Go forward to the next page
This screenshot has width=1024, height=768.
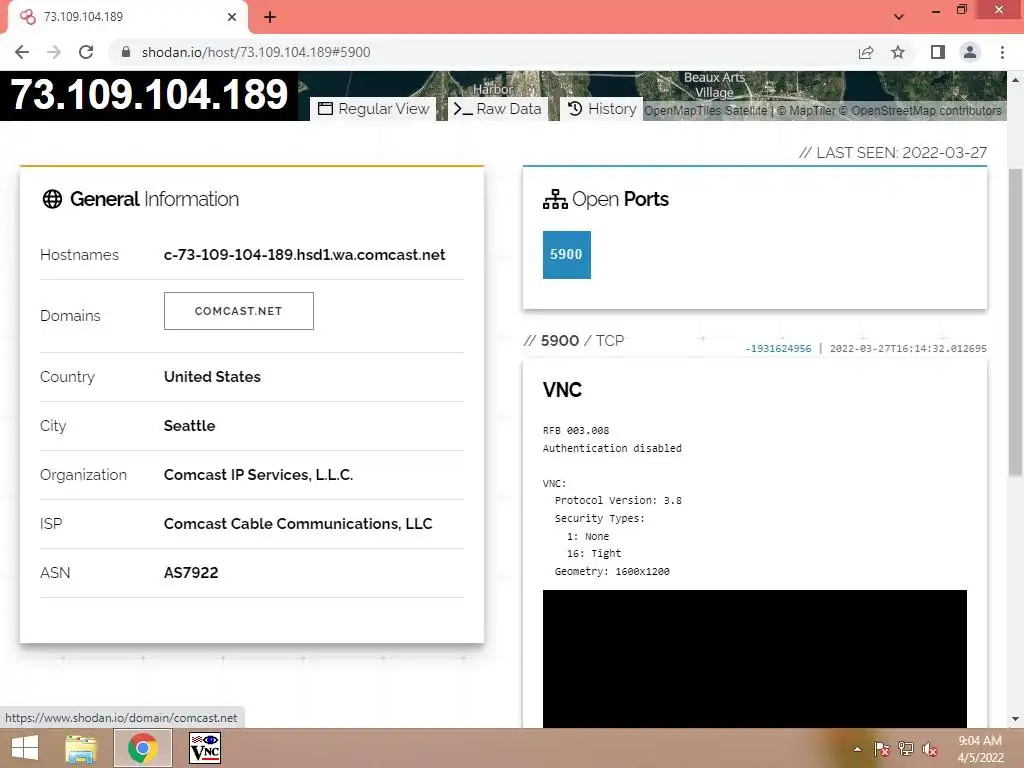(x=54, y=52)
